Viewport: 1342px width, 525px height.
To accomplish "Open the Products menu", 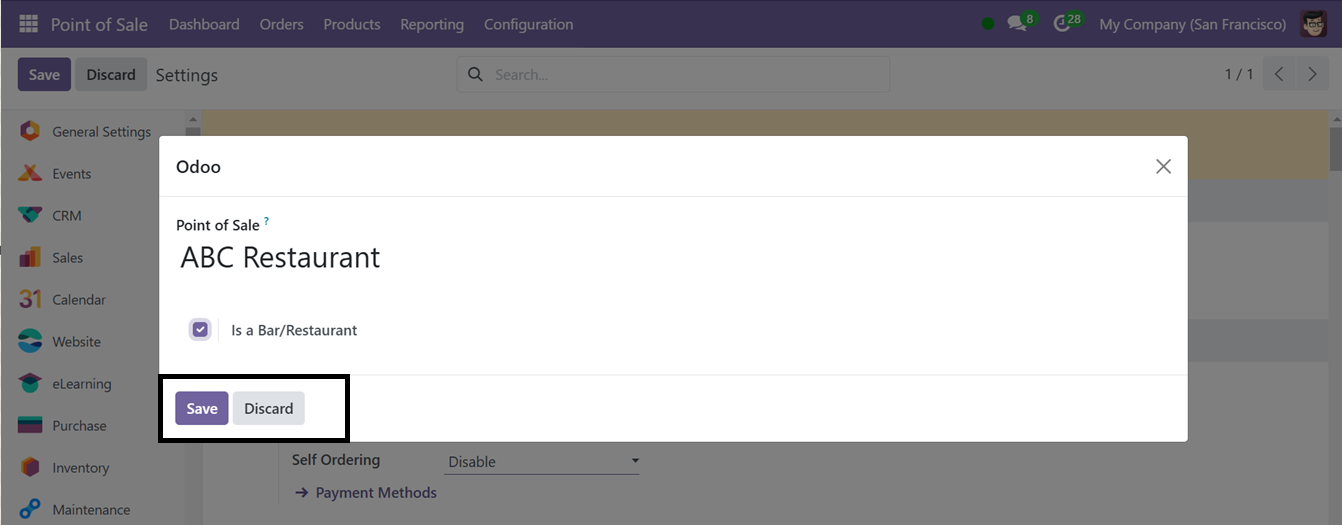I will pyautogui.click(x=352, y=24).
